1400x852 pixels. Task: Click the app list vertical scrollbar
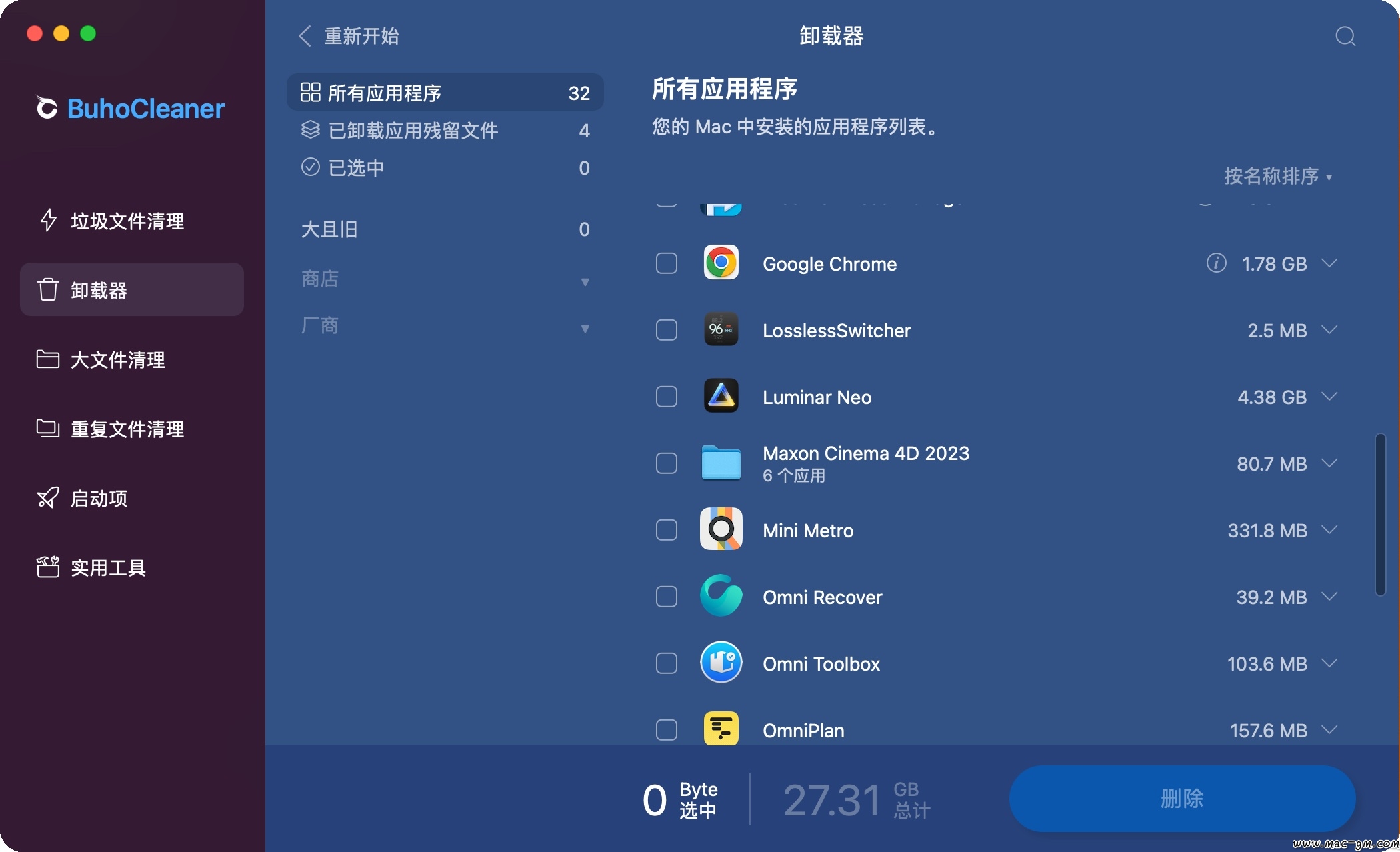(1380, 514)
